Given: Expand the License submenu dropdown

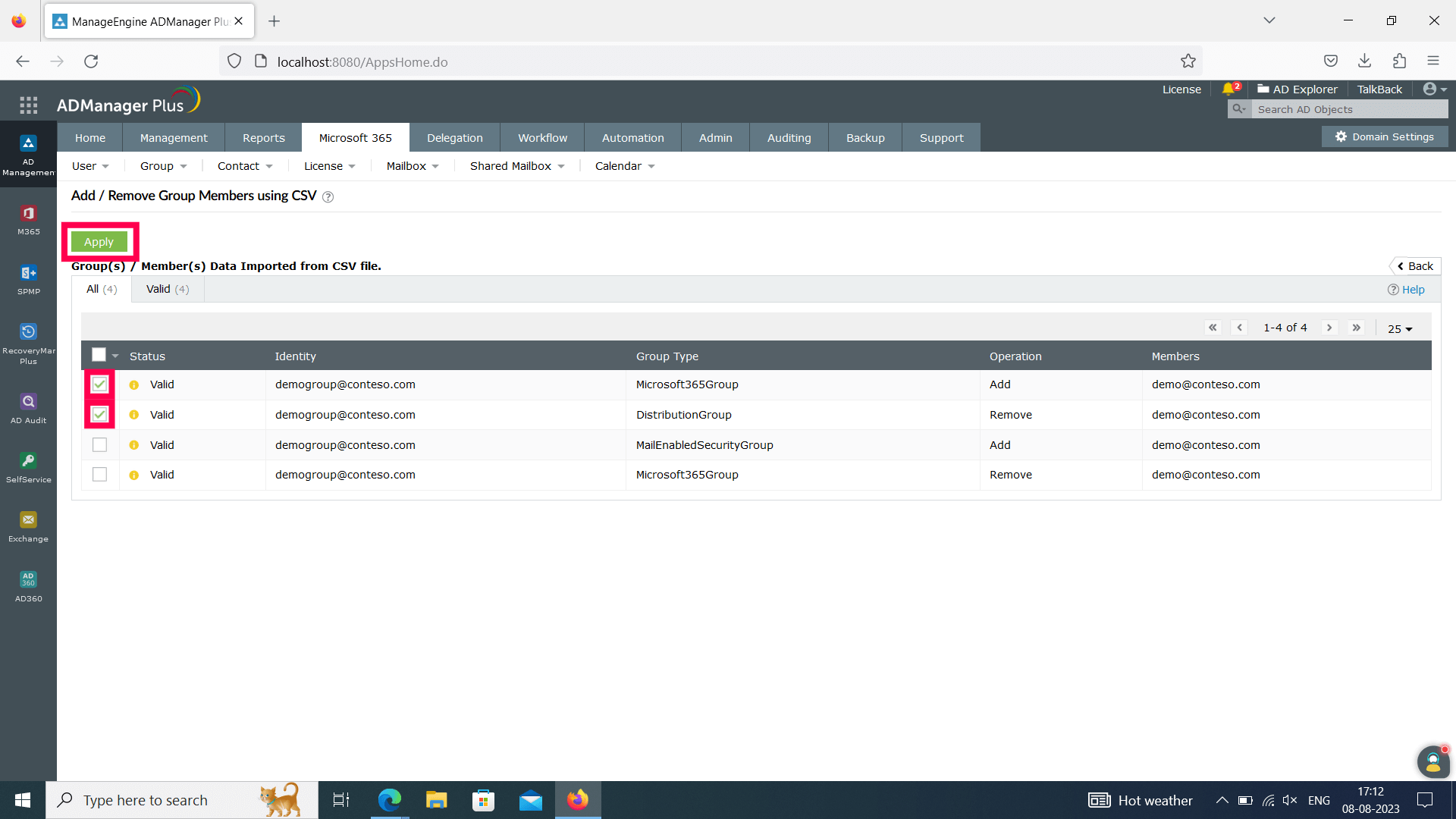Looking at the screenshot, I should point(329,166).
